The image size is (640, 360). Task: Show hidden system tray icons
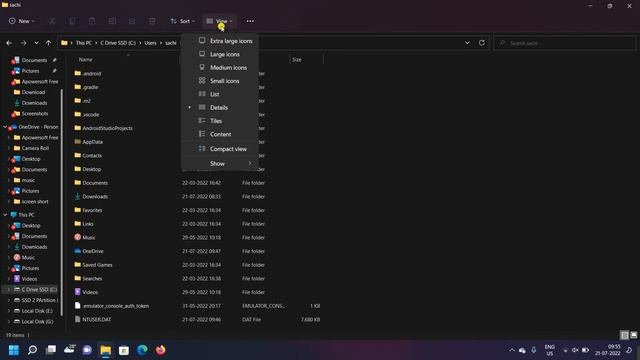[512, 350]
